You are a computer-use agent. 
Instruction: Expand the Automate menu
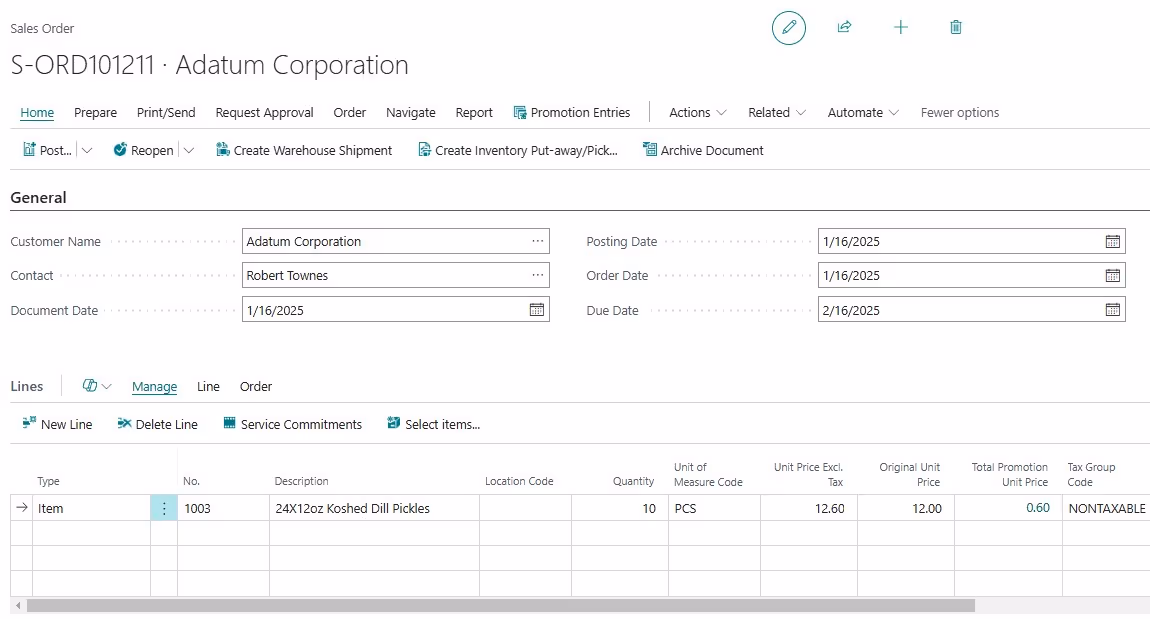coord(862,112)
